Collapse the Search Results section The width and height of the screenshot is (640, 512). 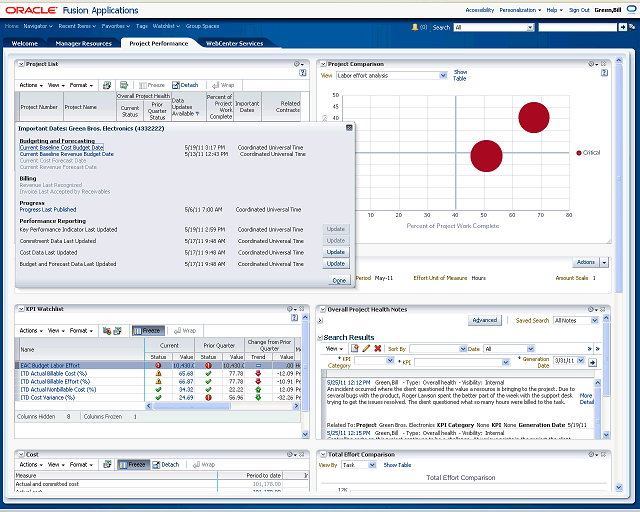(320, 338)
